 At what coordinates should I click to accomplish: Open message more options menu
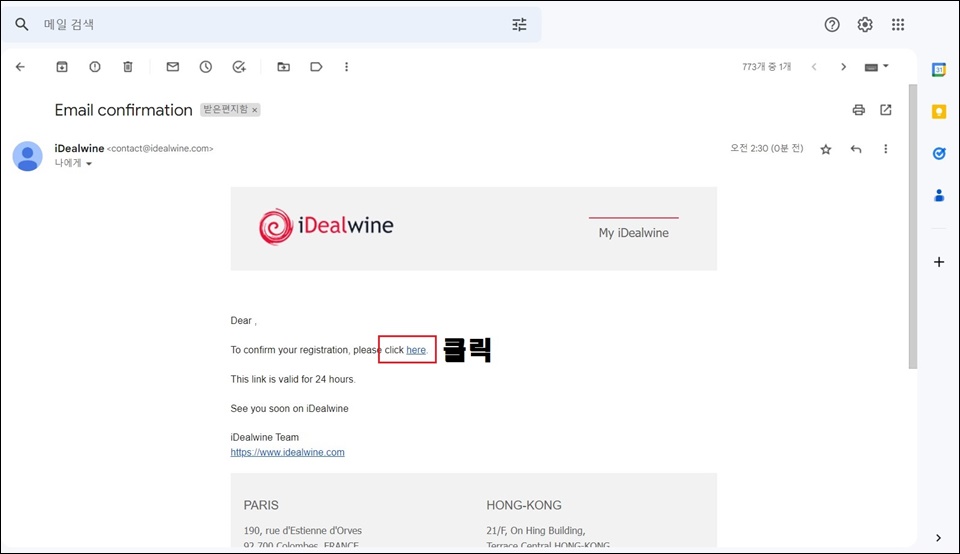(885, 149)
